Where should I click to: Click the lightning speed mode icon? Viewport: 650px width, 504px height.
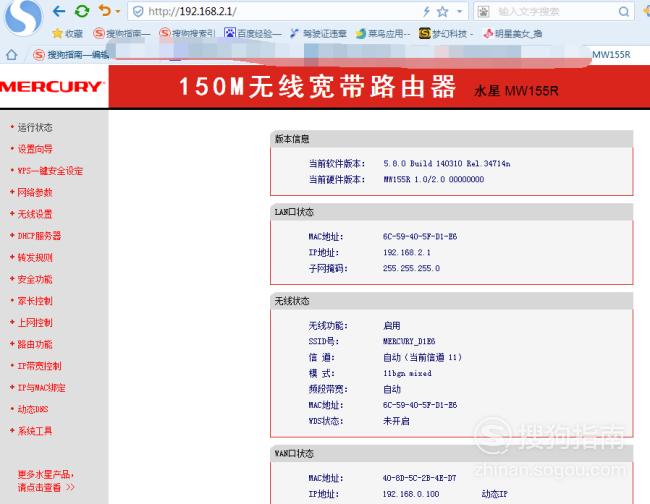coord(426,12)
